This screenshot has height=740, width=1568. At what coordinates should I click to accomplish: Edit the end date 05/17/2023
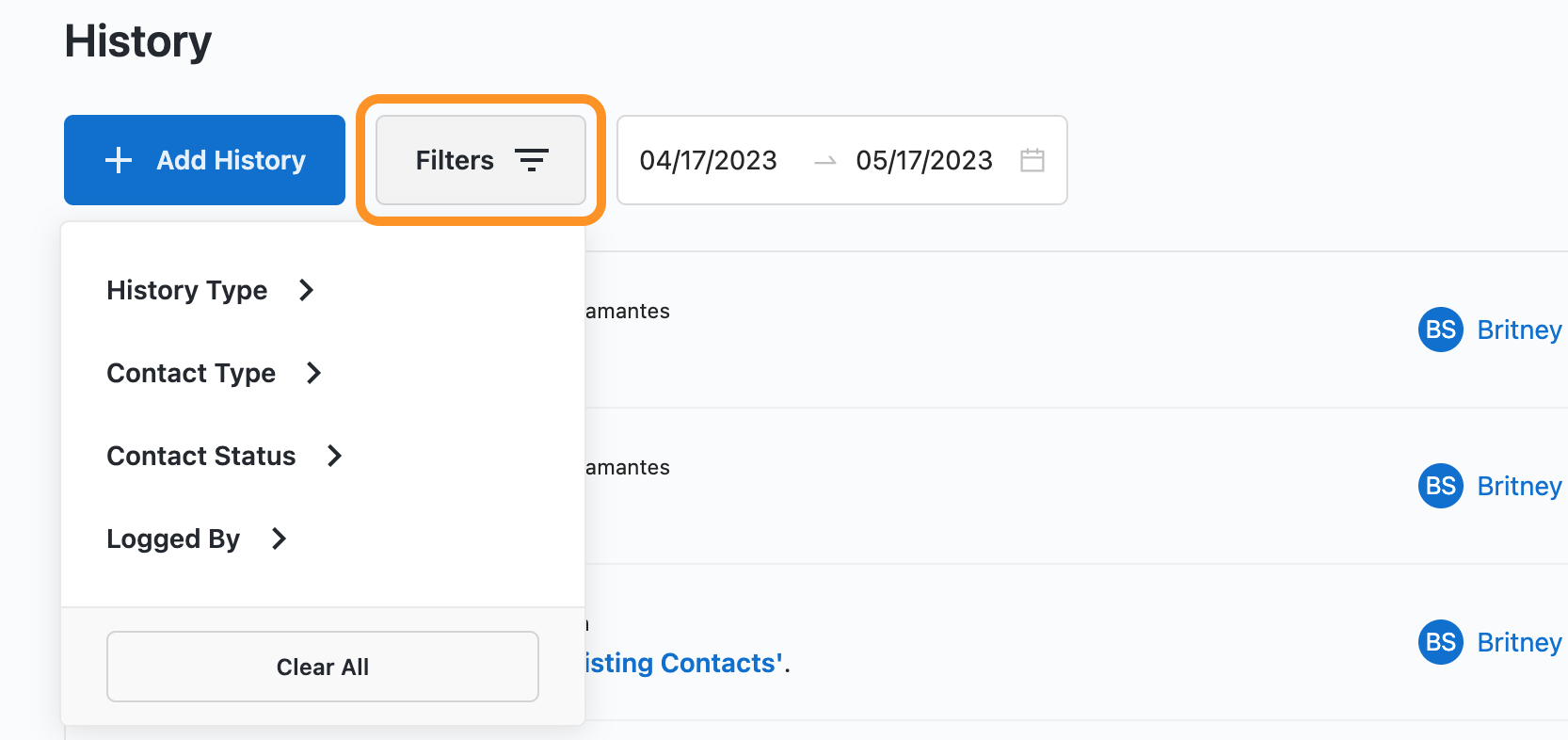[x=924, y=160]
